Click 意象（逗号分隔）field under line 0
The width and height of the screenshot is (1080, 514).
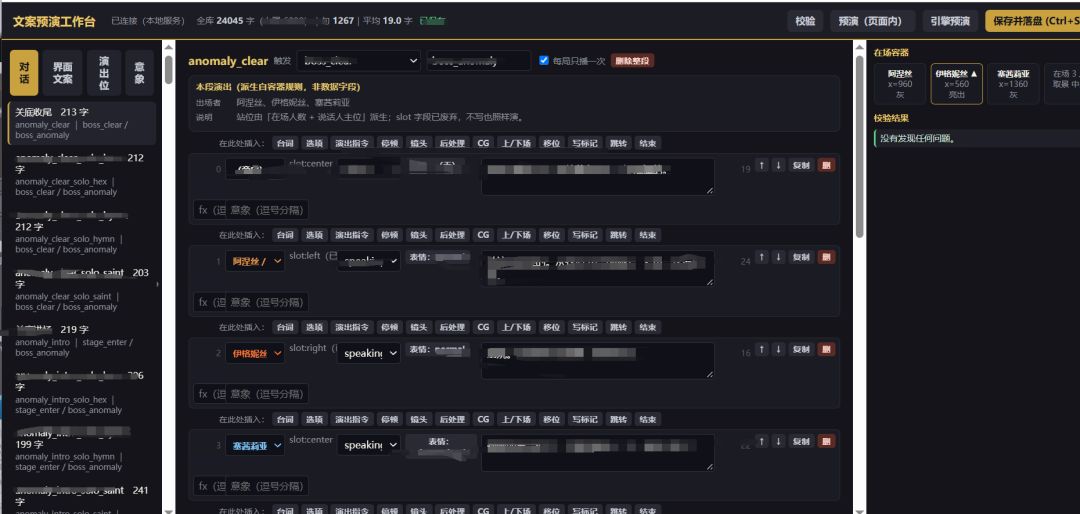(x=267, y=209)
